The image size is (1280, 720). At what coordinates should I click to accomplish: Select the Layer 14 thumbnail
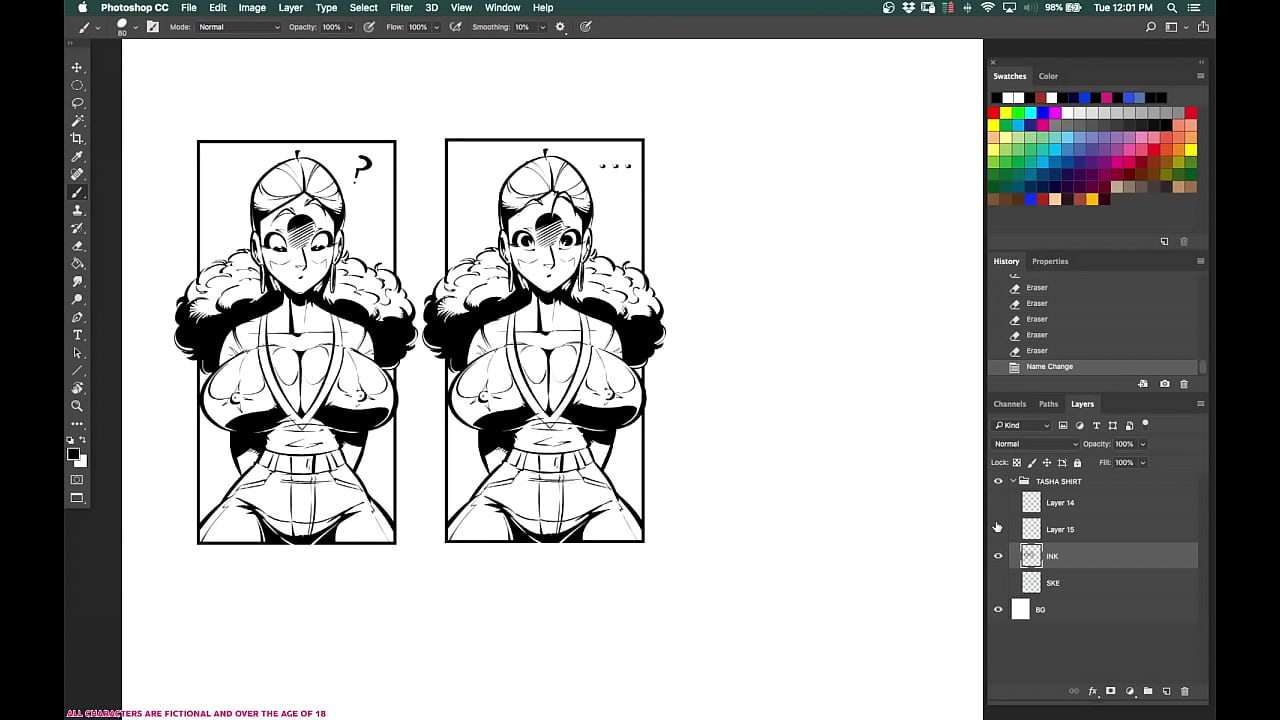tap(1031, 503)
